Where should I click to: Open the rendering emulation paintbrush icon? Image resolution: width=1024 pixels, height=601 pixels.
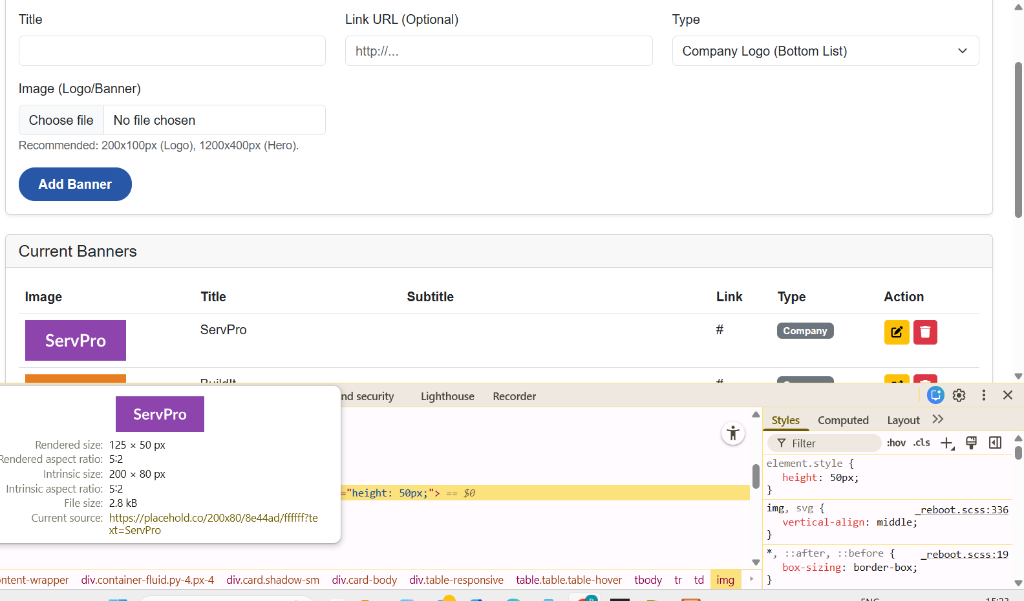[x=971, y=443]
